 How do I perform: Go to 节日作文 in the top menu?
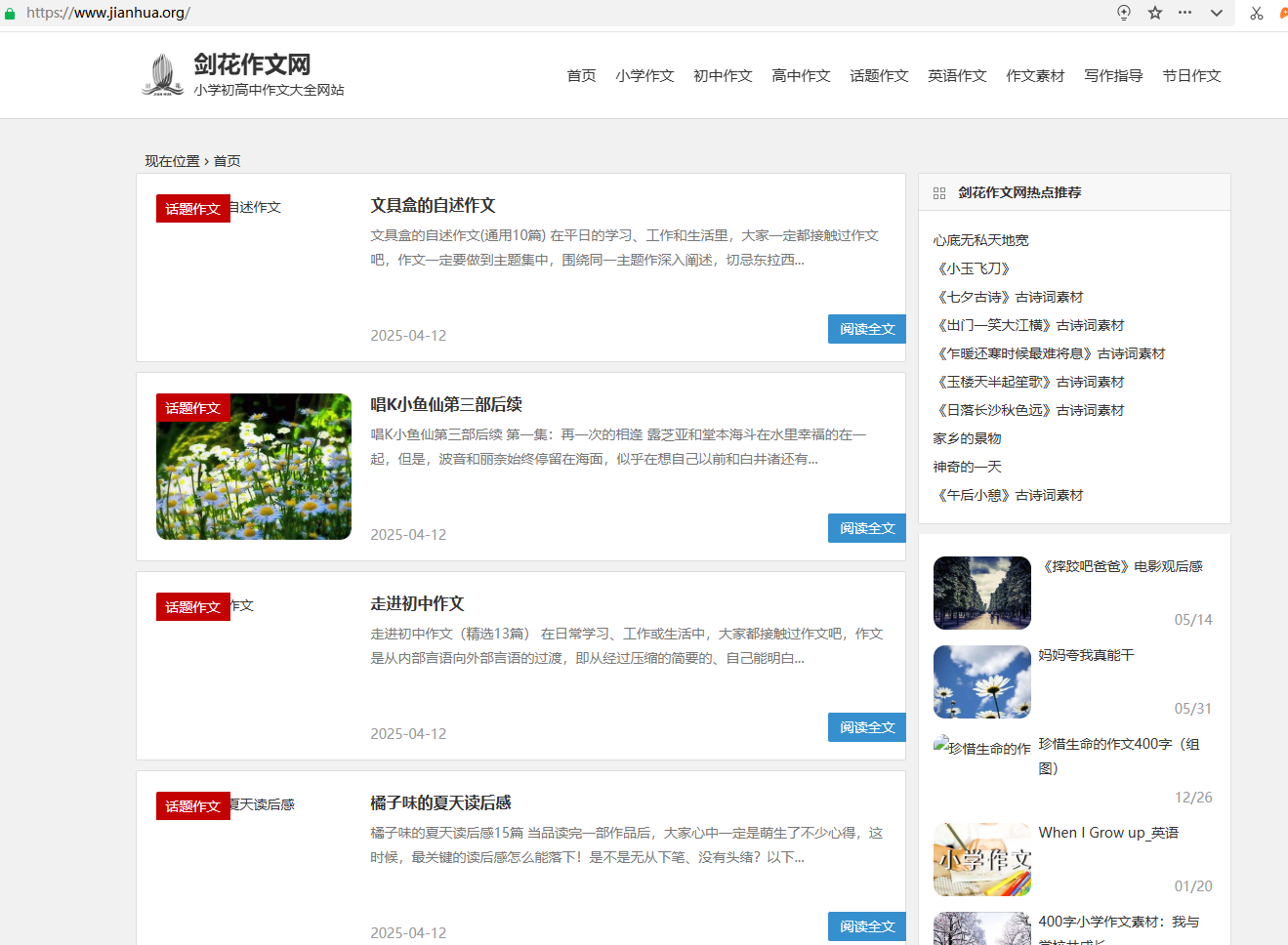1191,76
